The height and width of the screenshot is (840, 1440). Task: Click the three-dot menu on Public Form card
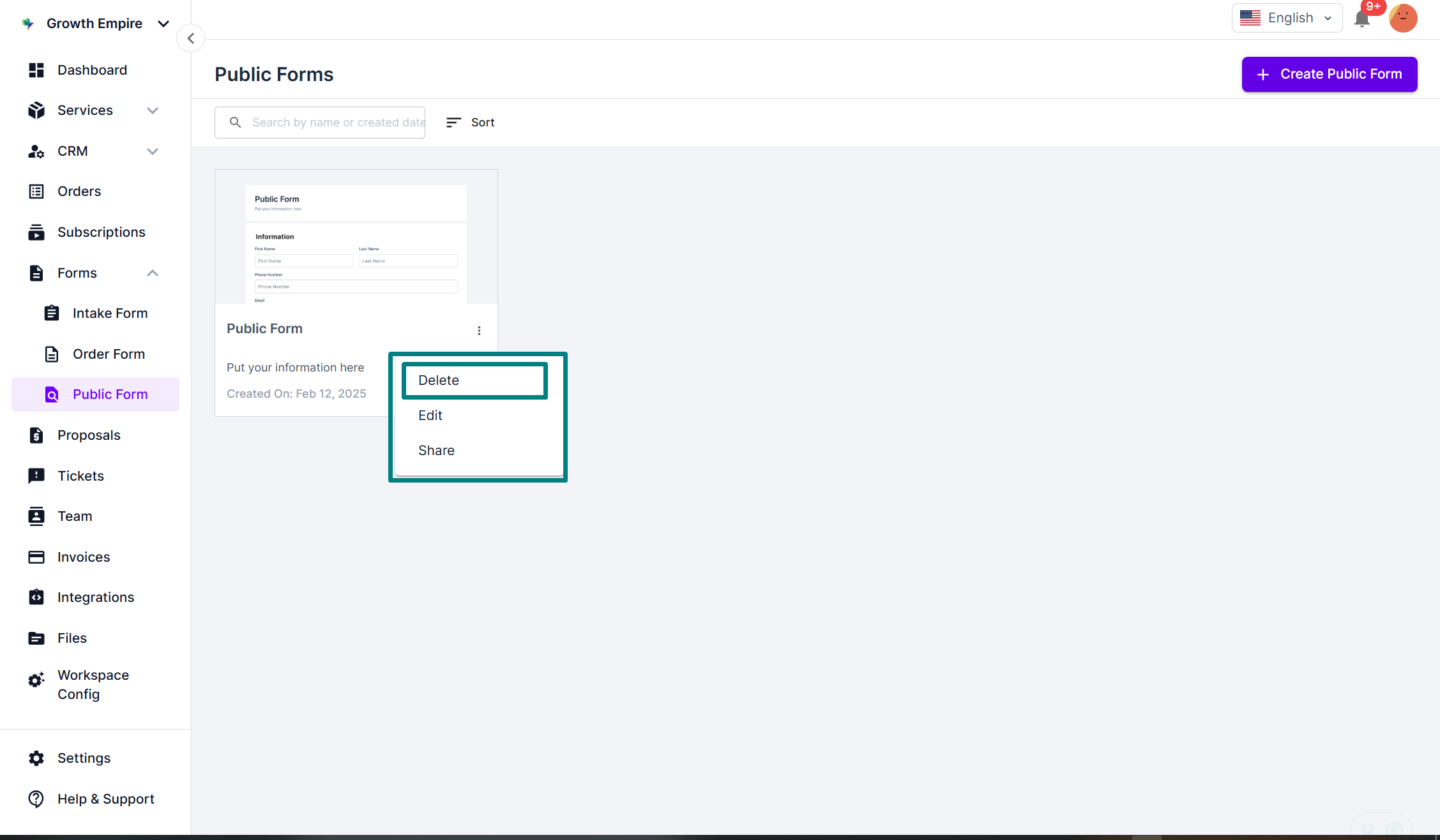pos(479,330)
